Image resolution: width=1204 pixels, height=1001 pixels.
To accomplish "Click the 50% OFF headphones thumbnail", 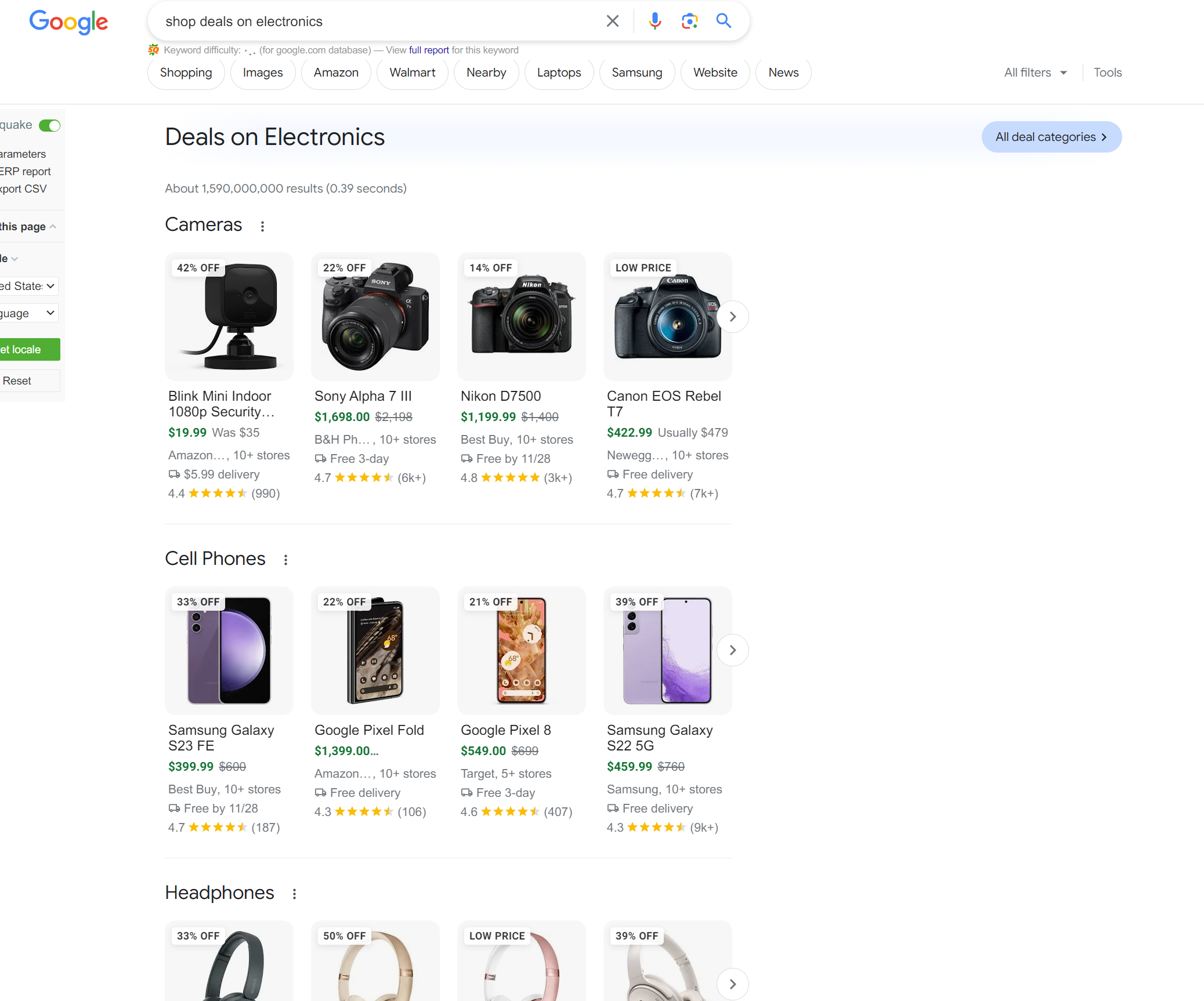I will point(375,961).
